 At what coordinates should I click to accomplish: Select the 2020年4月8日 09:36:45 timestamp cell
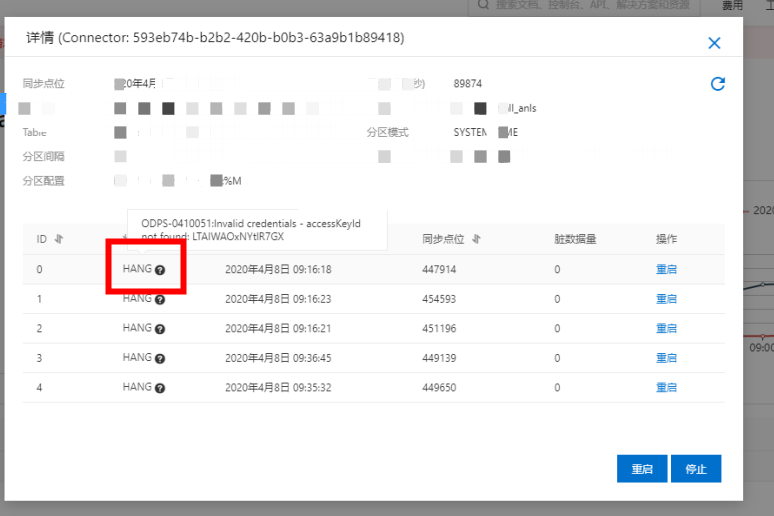[x=278, y=358]
